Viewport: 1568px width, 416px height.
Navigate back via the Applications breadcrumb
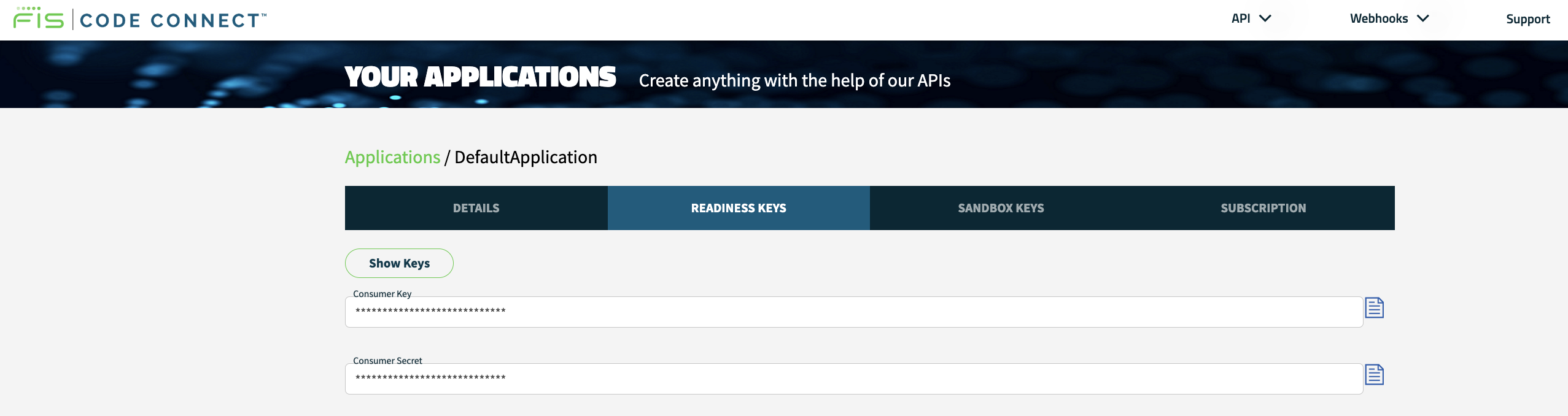click(x=392, y=157)
